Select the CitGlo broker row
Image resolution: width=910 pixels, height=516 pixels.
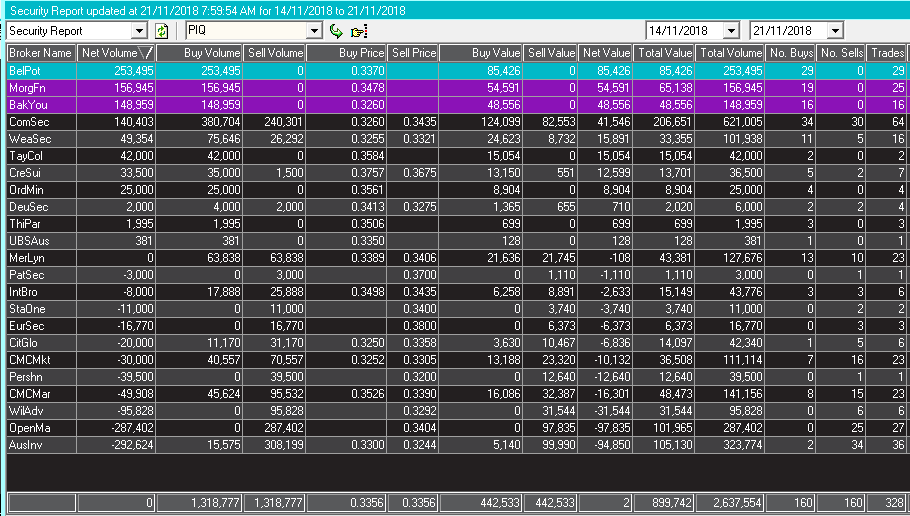(x=456, y=343)
